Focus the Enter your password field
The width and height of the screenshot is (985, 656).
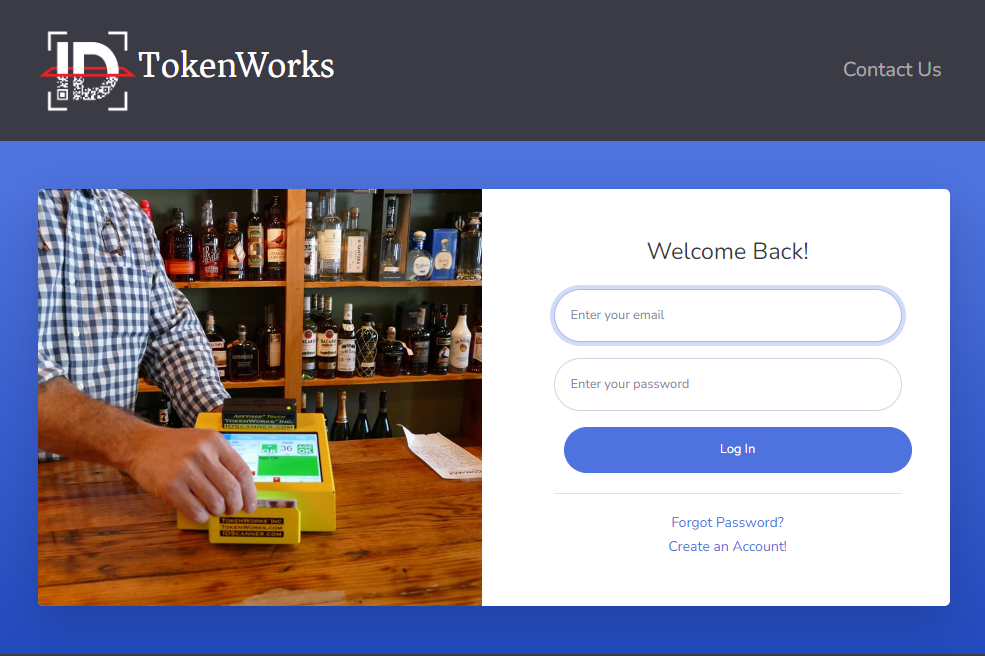[x=727, y=384]
